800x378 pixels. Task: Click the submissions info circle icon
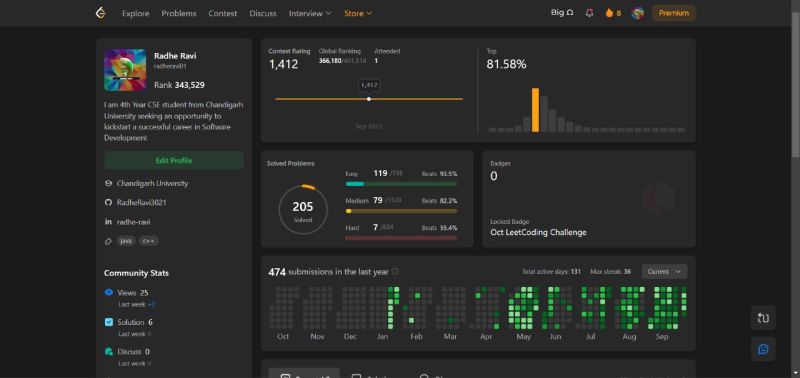point(395,272)
